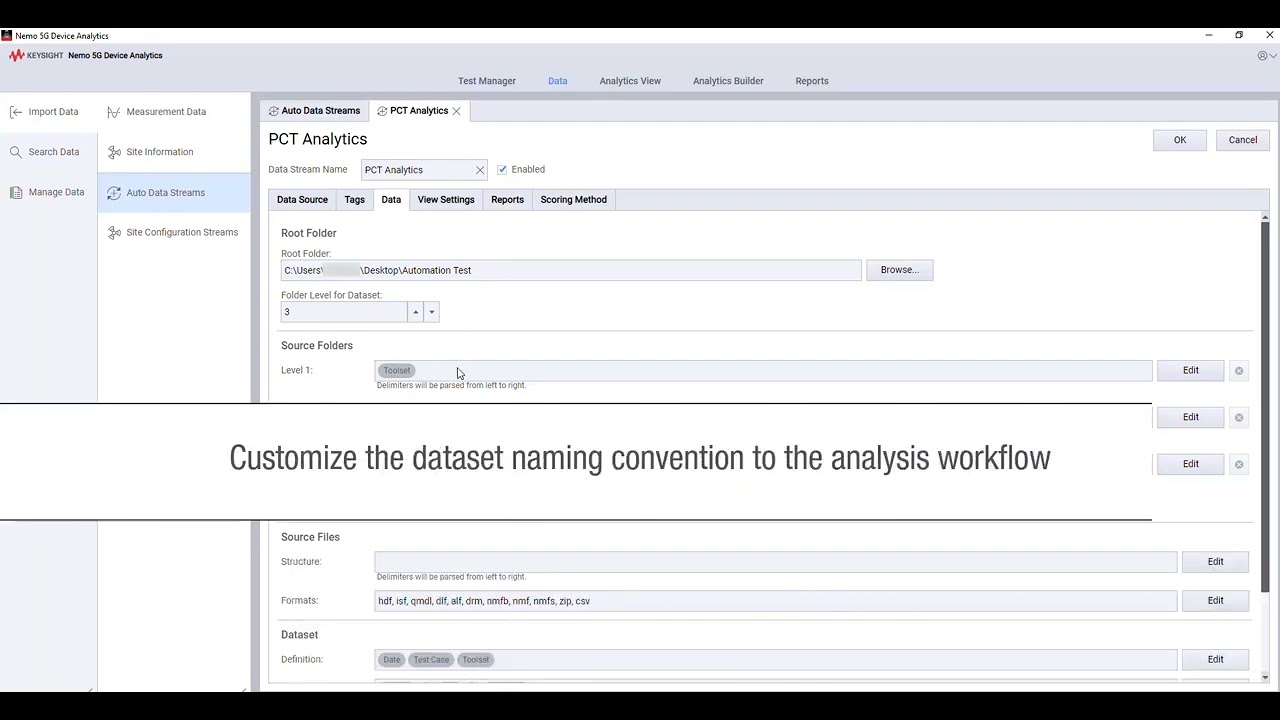Edit the source files Structure
This screenshot has width=1280, height=720.
(x=1216, y=562)
